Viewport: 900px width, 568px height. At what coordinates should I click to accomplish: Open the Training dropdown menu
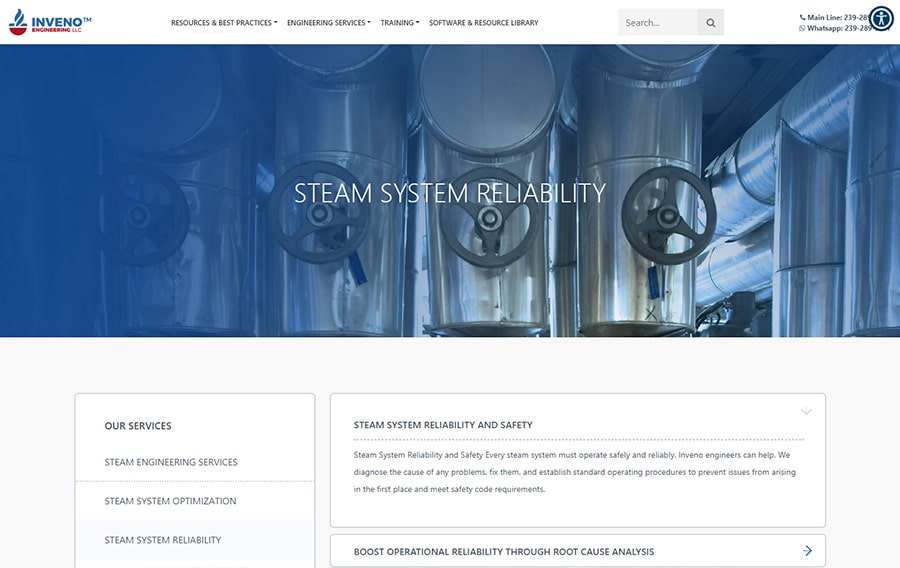point(399,23)
